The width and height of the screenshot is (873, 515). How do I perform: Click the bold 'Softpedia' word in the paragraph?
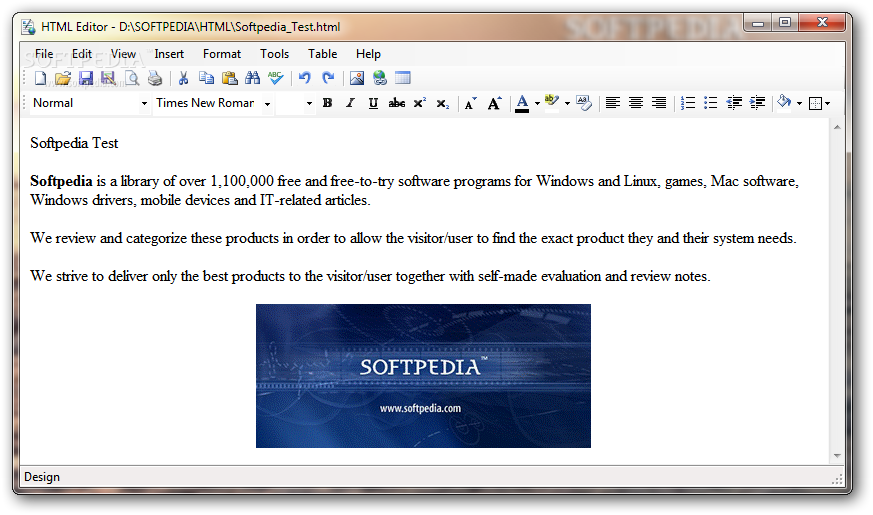coord(61,181)
